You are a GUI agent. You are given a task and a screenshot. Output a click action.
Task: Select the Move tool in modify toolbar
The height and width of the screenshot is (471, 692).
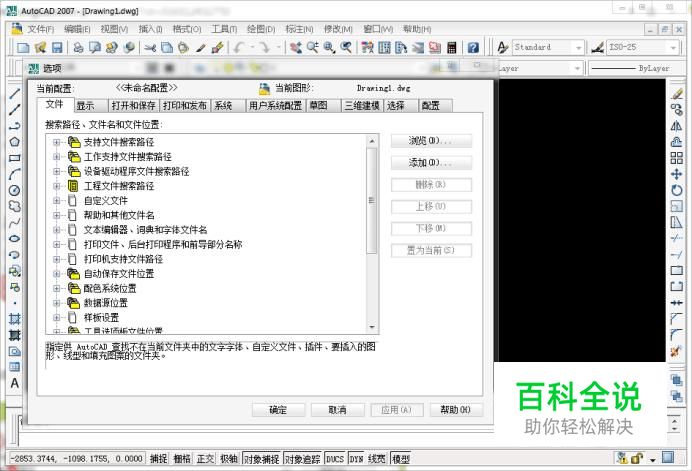[x=677, y=174]
